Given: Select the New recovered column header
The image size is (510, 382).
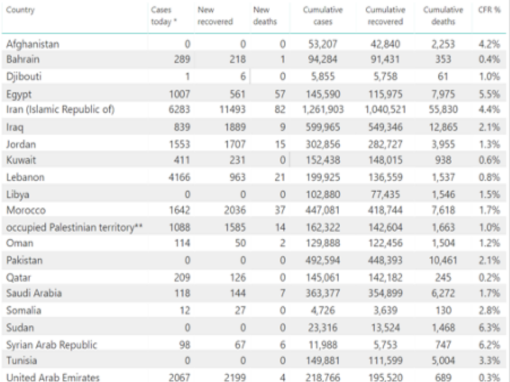Looking at the screenshot, I should (215, 16).
